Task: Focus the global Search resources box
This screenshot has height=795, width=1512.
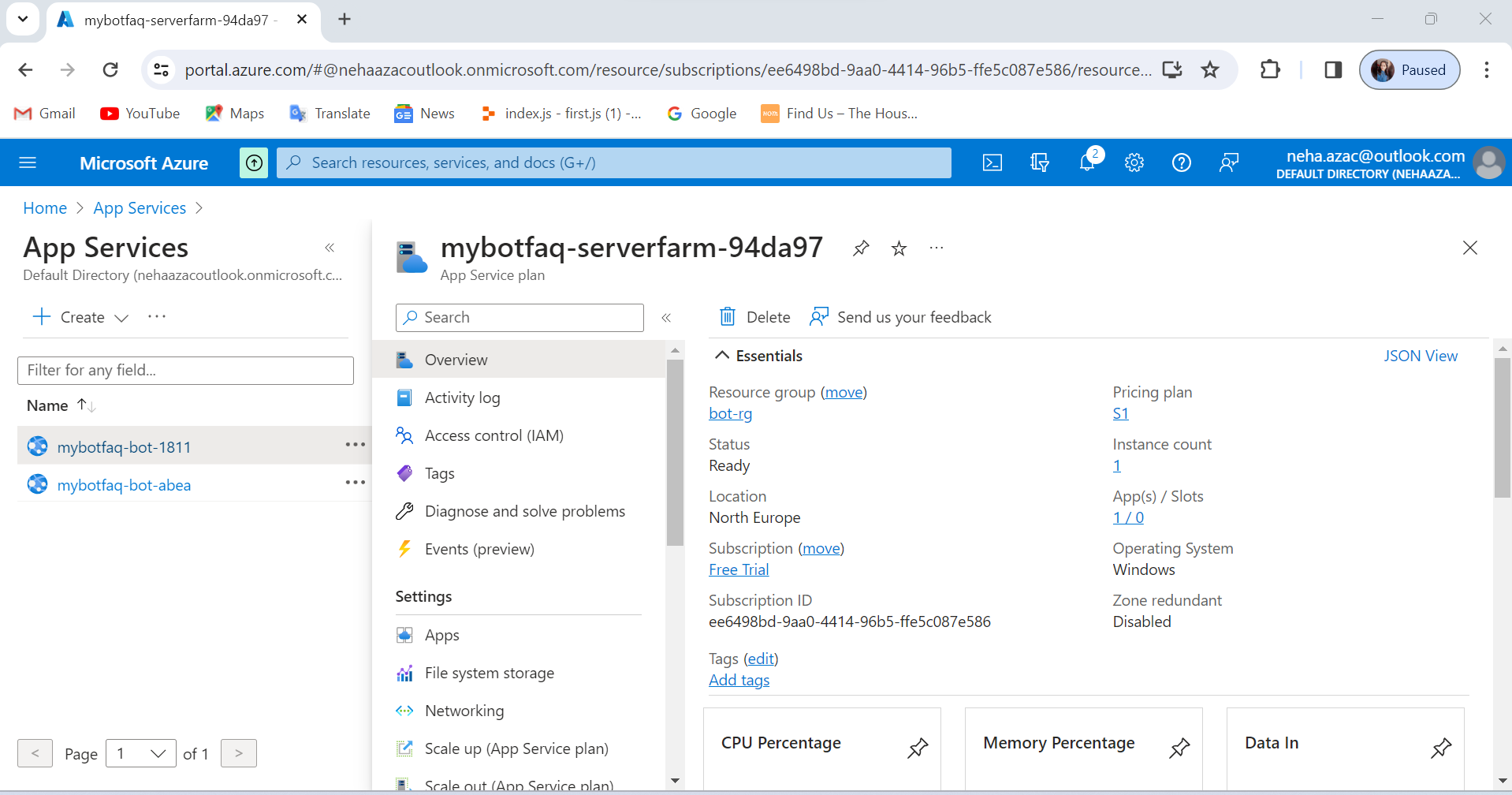Action: 613,162
